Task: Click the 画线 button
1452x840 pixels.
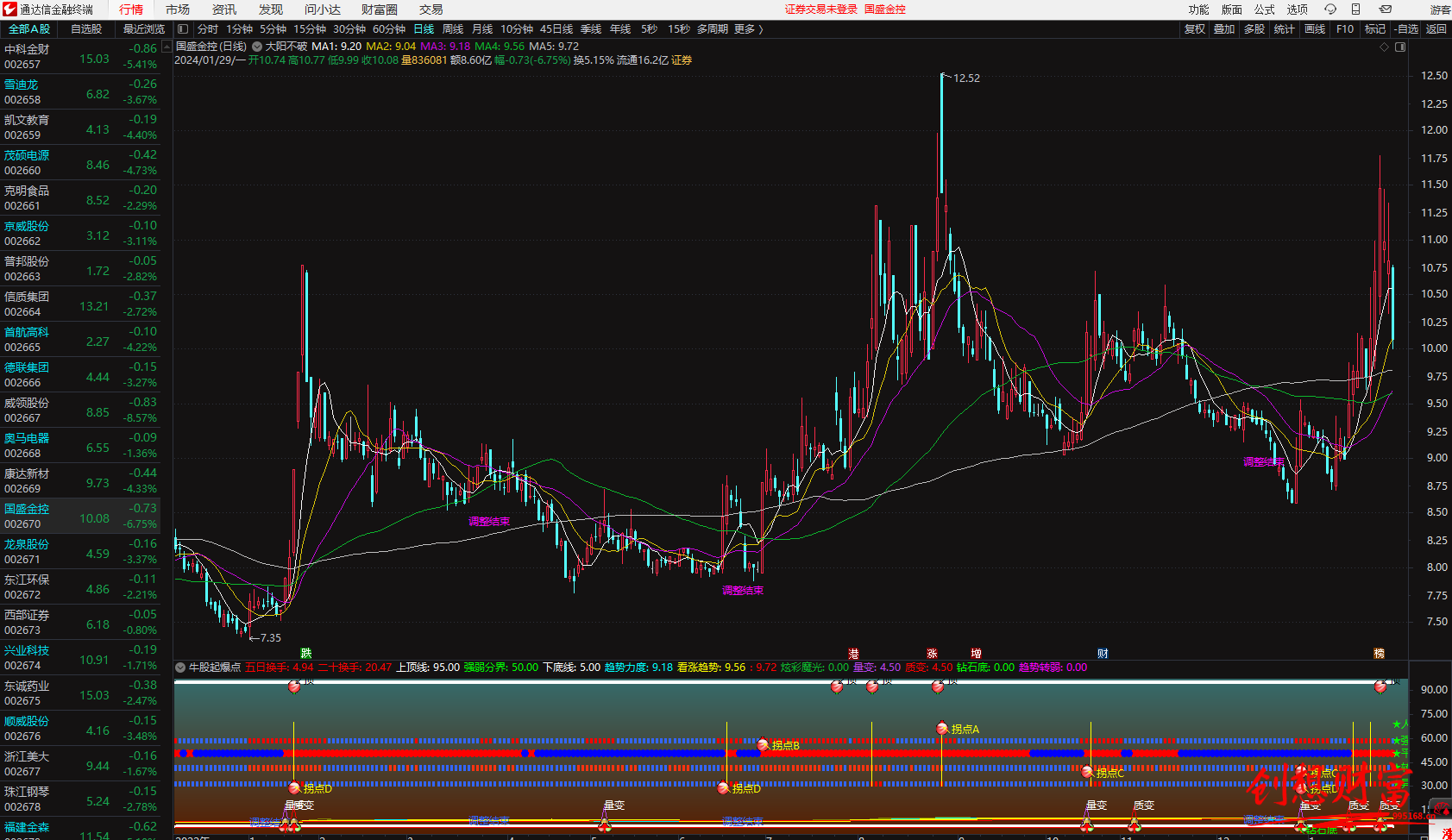Action: (1315, 29)
